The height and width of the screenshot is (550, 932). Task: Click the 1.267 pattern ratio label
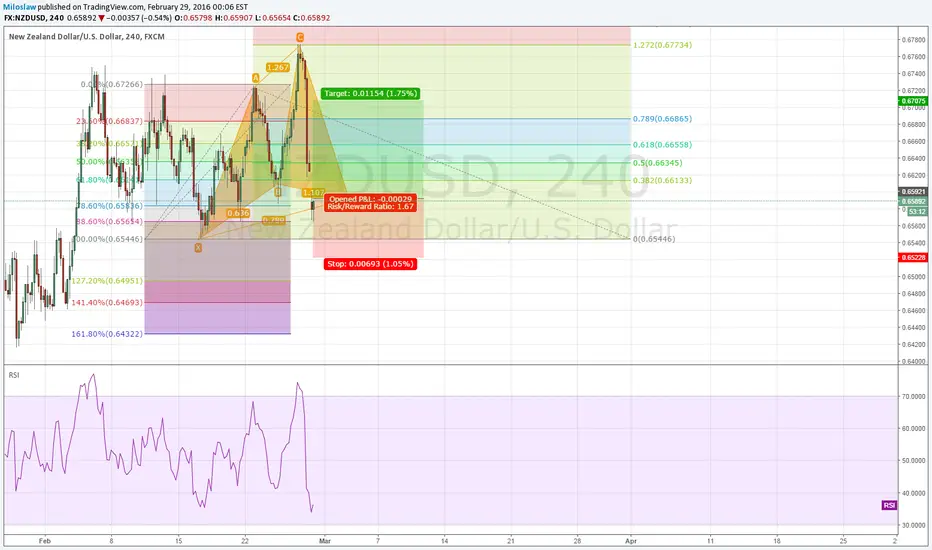click(278, 68)
